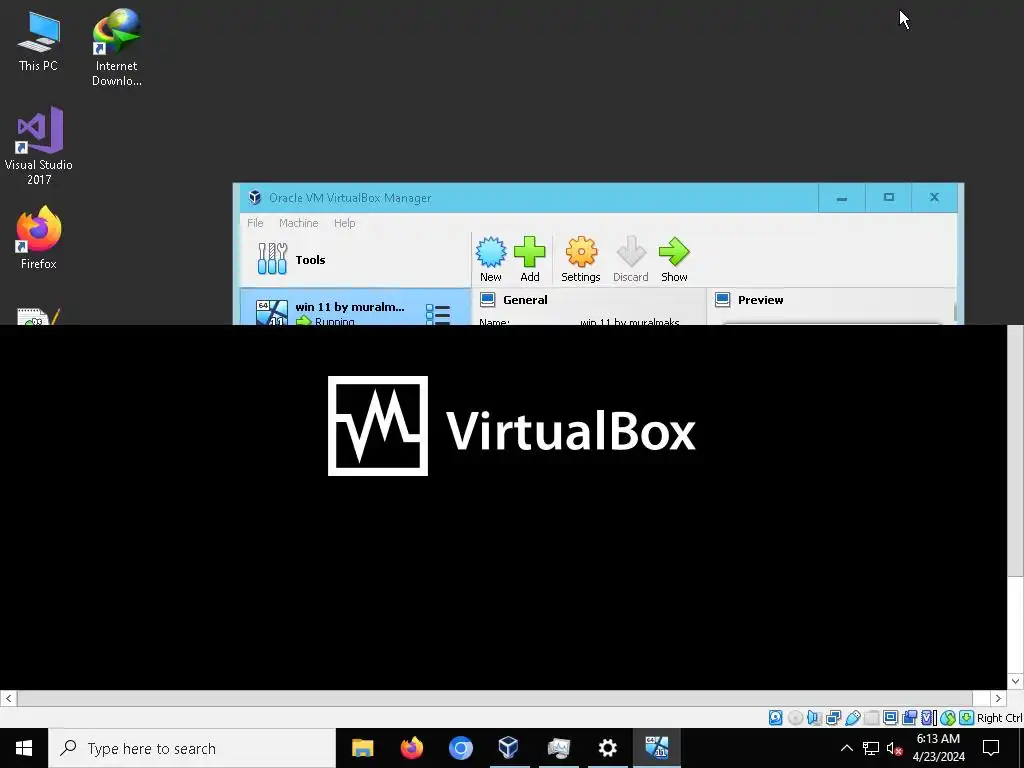Expand the system tray hidden icons chevron
1024x768 pixels.
tap(846, 748)
